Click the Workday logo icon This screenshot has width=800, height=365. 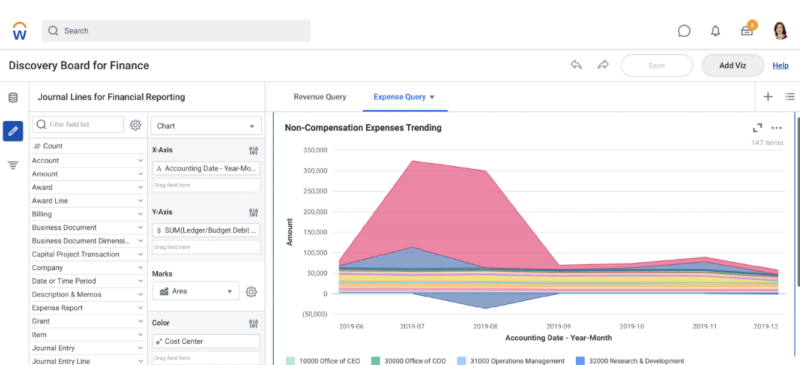(x=19, y=31)
